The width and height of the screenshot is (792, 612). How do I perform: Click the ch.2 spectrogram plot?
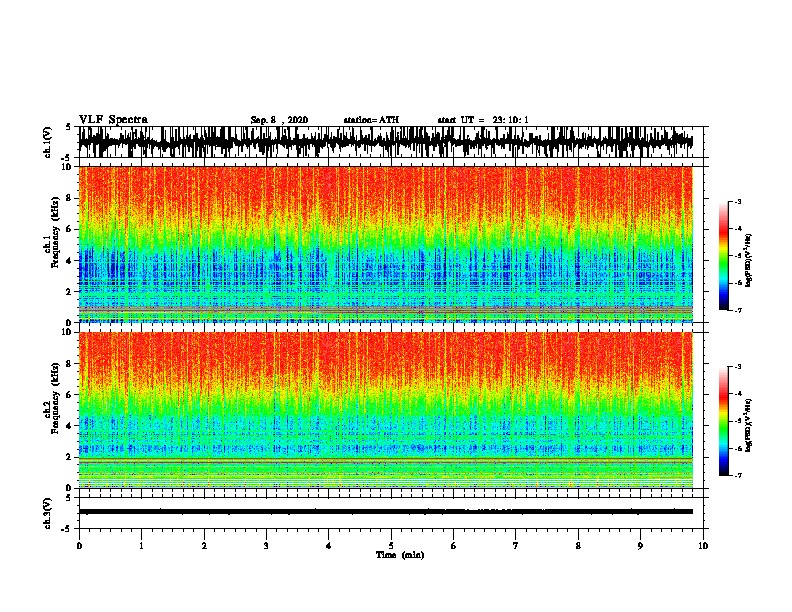[x=386, y=410]
